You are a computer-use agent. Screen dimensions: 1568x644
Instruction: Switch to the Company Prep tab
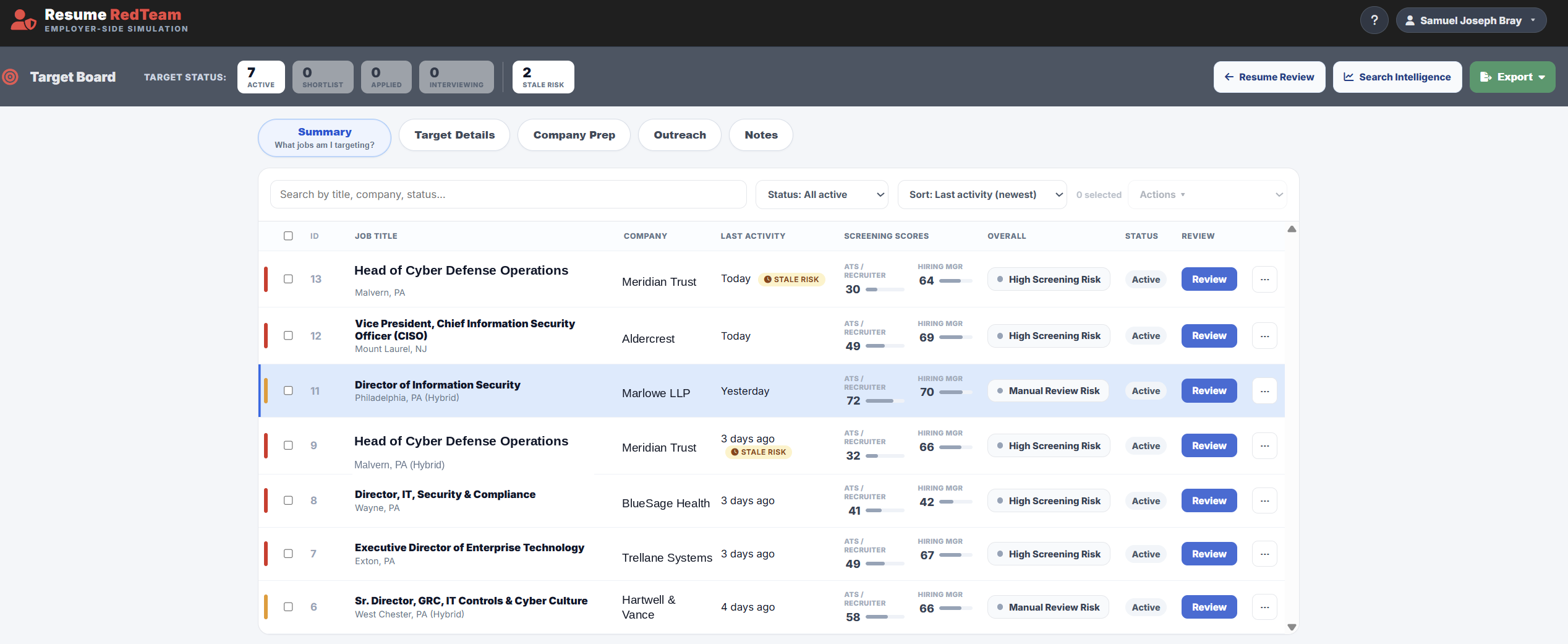point(574,135)
